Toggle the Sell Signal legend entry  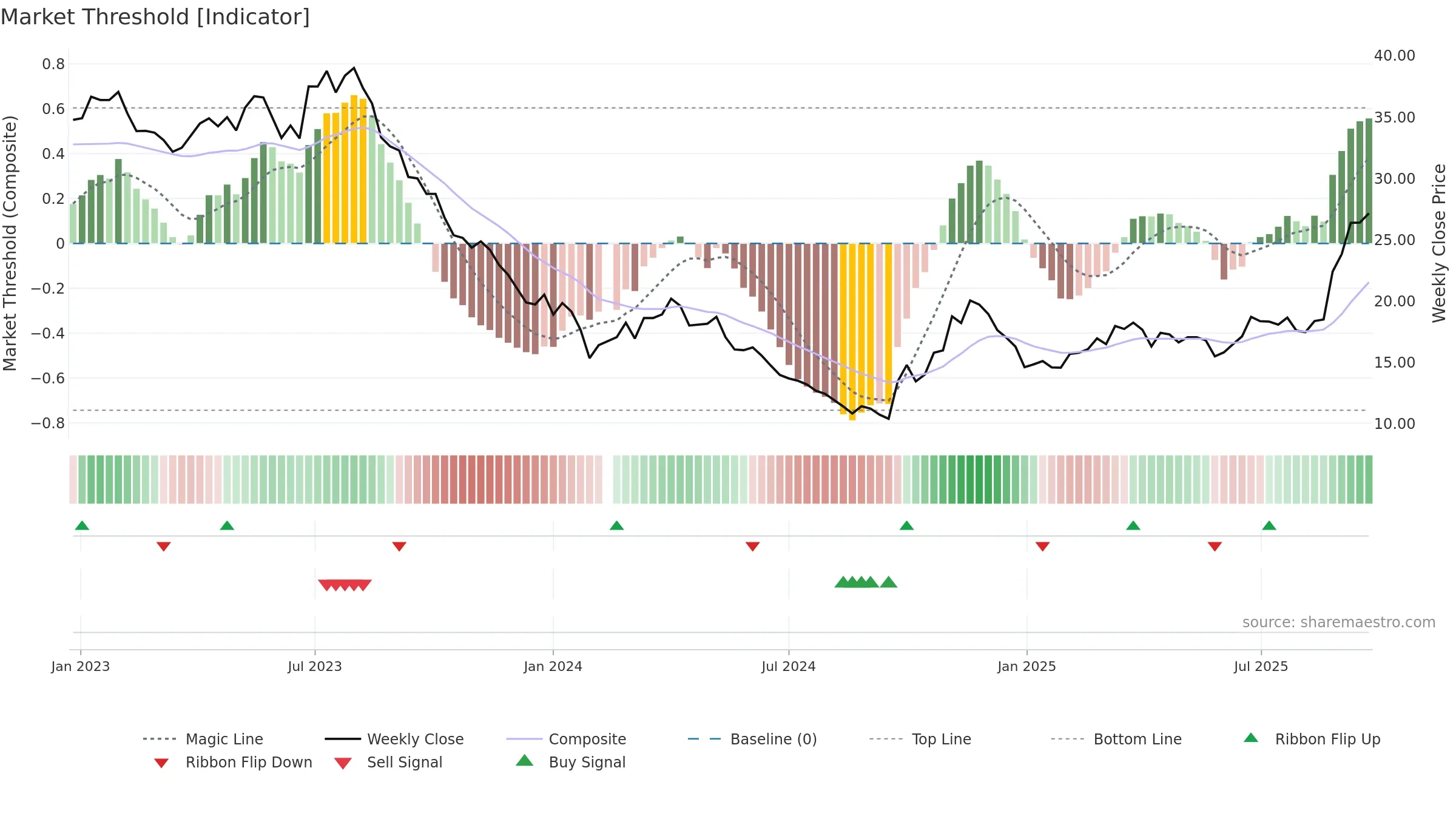[388, 762]
